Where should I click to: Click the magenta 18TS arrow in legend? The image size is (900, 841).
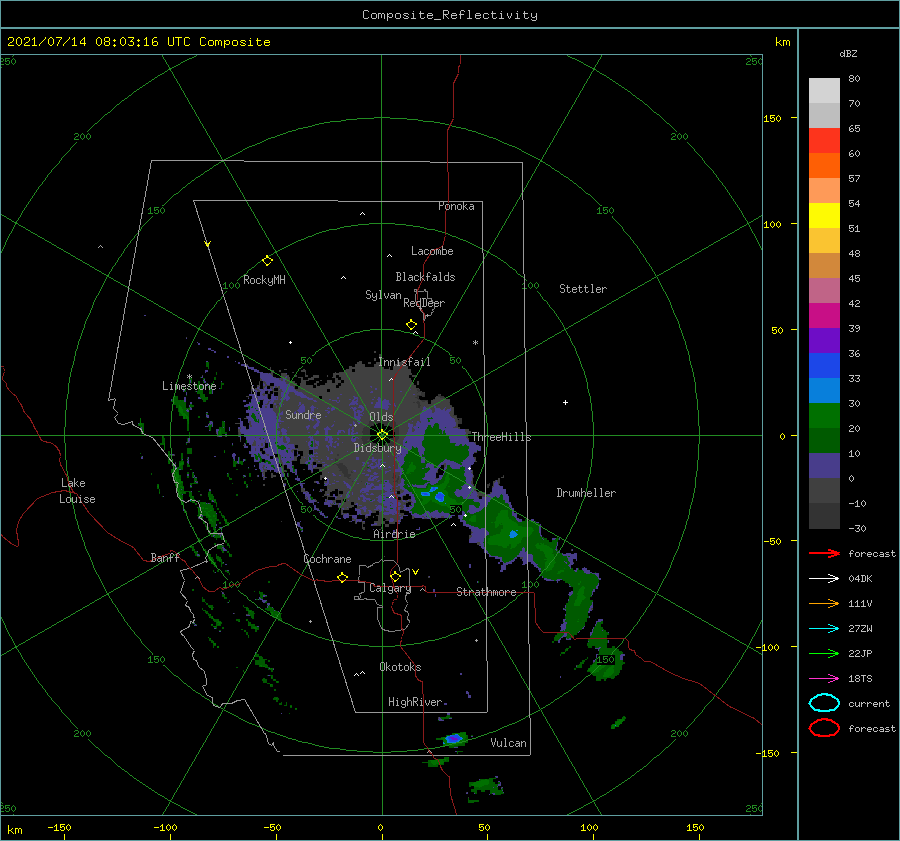[x=824, y=679]
